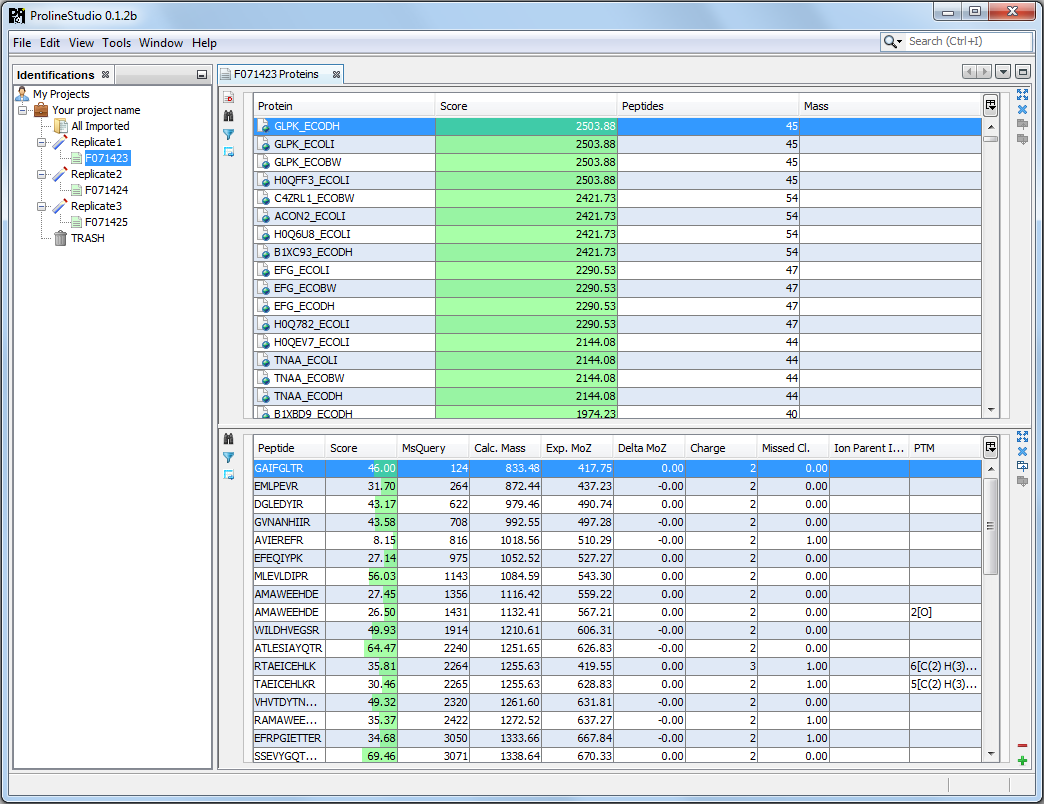Click the red minus icon at bottom right

pyautogui.click(x=1022, y=746)
